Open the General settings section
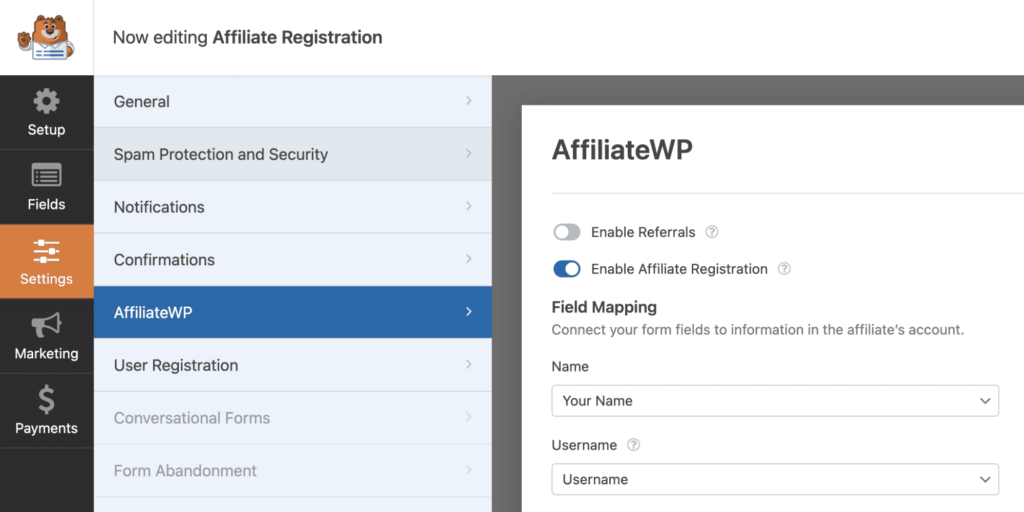The height and width of the screenshot is (512, 1024). tap(293, 101)
